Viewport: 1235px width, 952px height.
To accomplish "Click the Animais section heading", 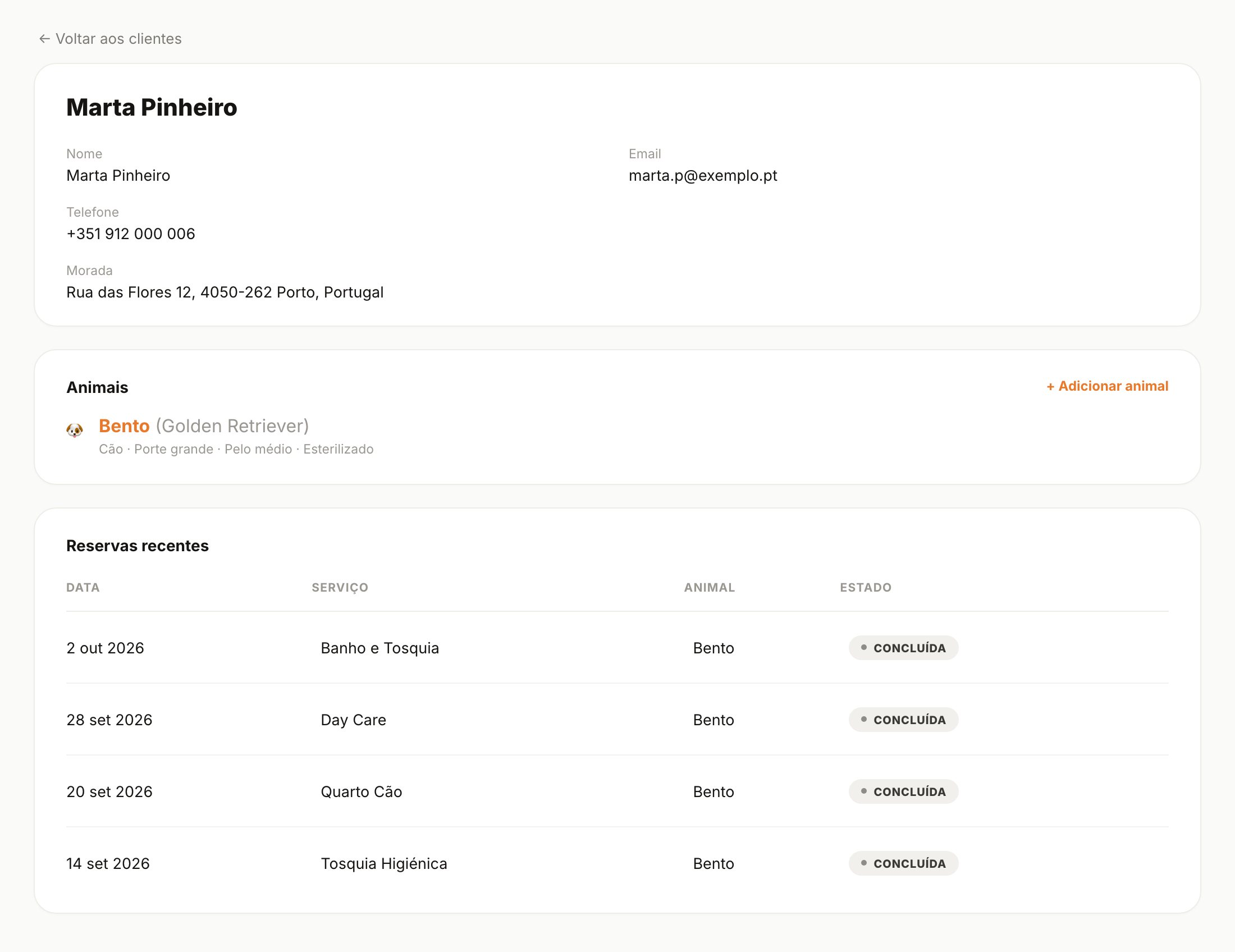I will click(x=97, y=387).
